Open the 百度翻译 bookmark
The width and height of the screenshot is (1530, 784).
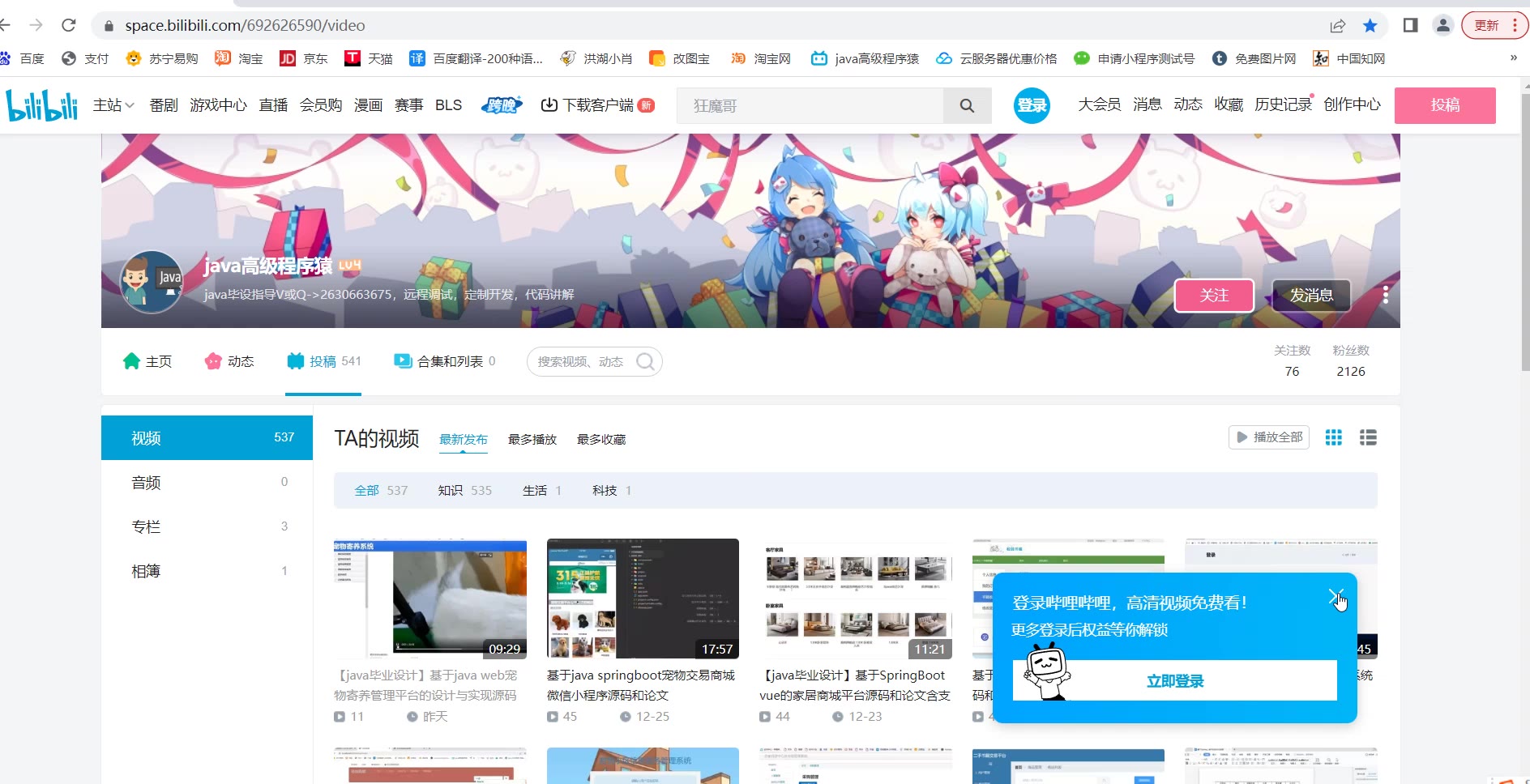[476, 58]
